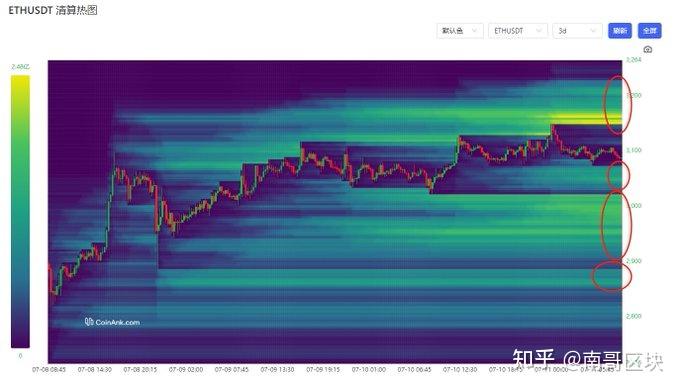
Task: Click the 07-09 13:30 time axis label
Action: [277, 369]
